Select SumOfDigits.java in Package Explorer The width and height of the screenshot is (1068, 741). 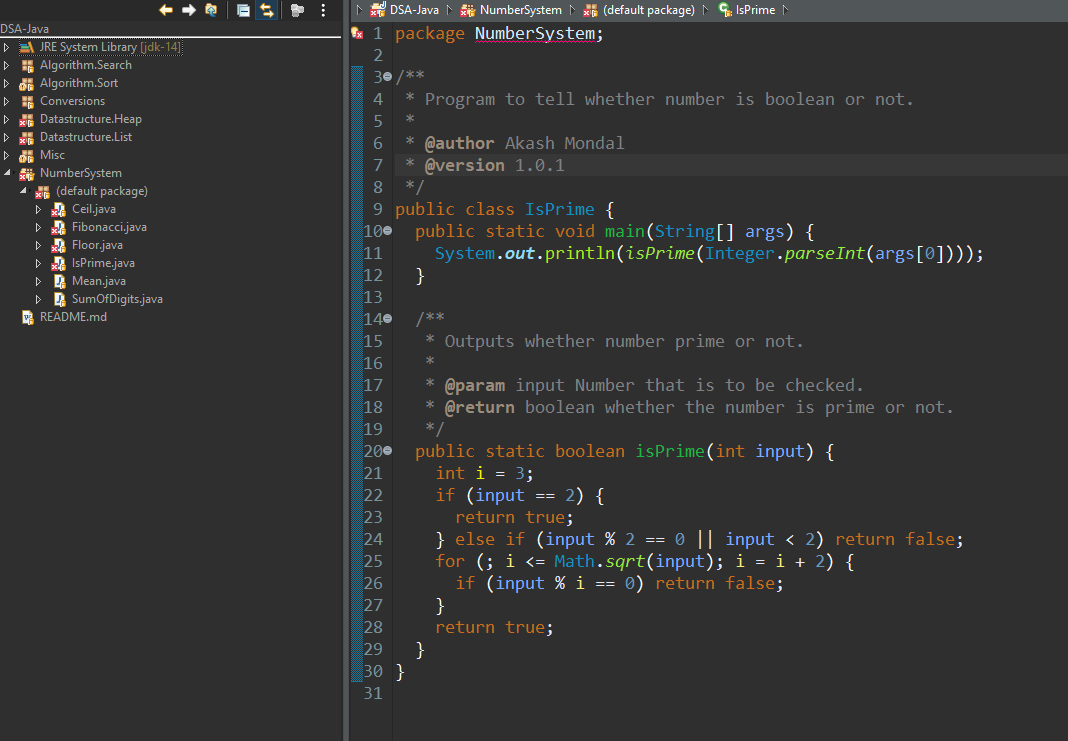(x=117, y=299)
